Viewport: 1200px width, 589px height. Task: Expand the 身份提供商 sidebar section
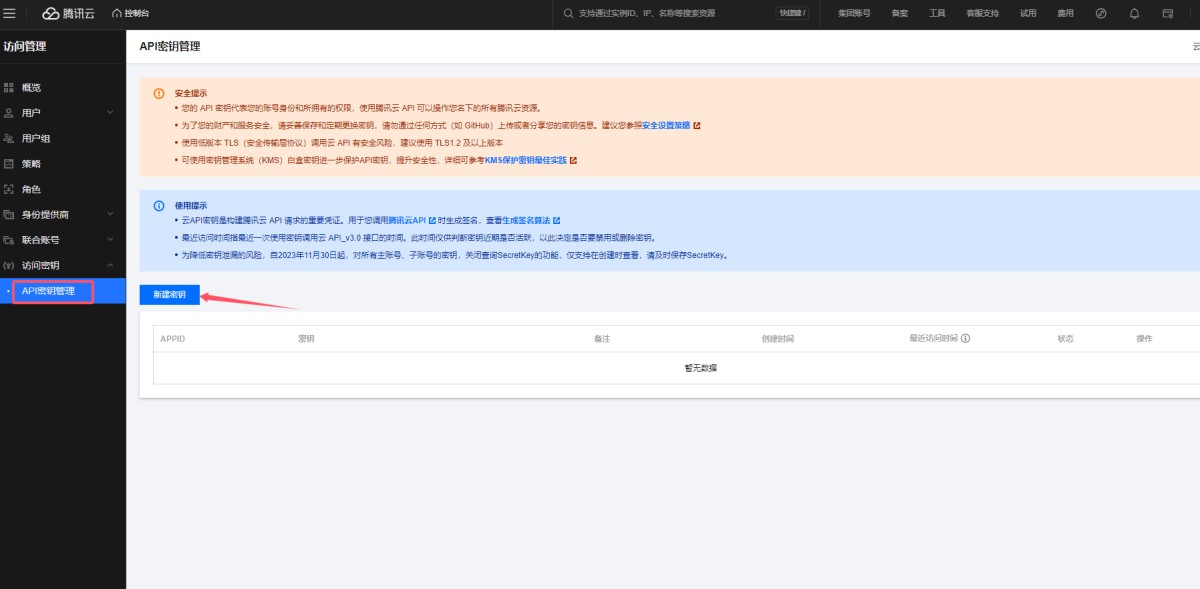click(110, 215)
